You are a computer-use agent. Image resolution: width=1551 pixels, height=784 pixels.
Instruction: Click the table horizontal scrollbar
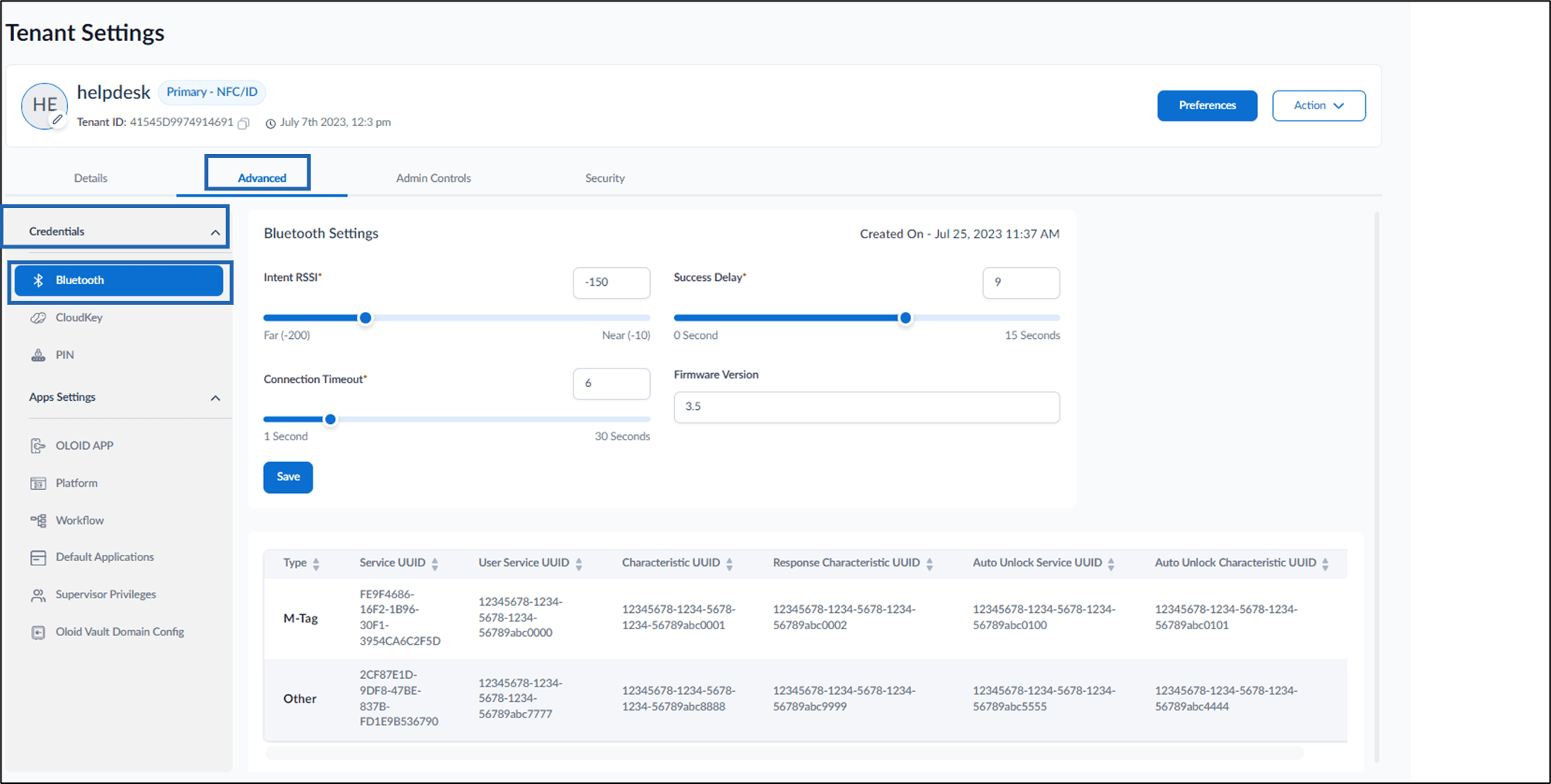point(784,753)
